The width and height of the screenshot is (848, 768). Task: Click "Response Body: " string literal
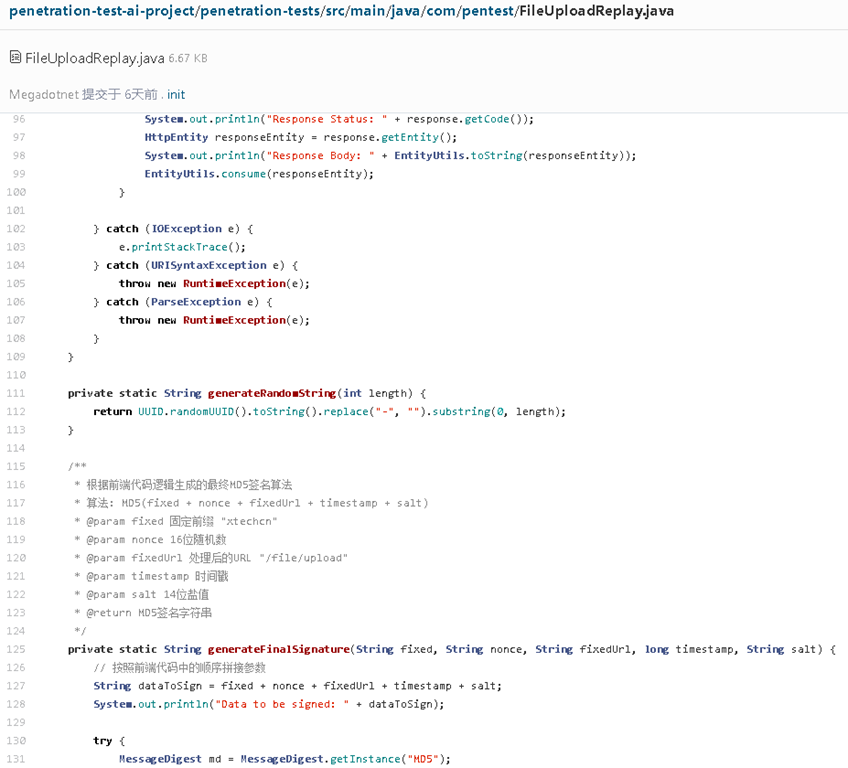[x=321, y=156]
